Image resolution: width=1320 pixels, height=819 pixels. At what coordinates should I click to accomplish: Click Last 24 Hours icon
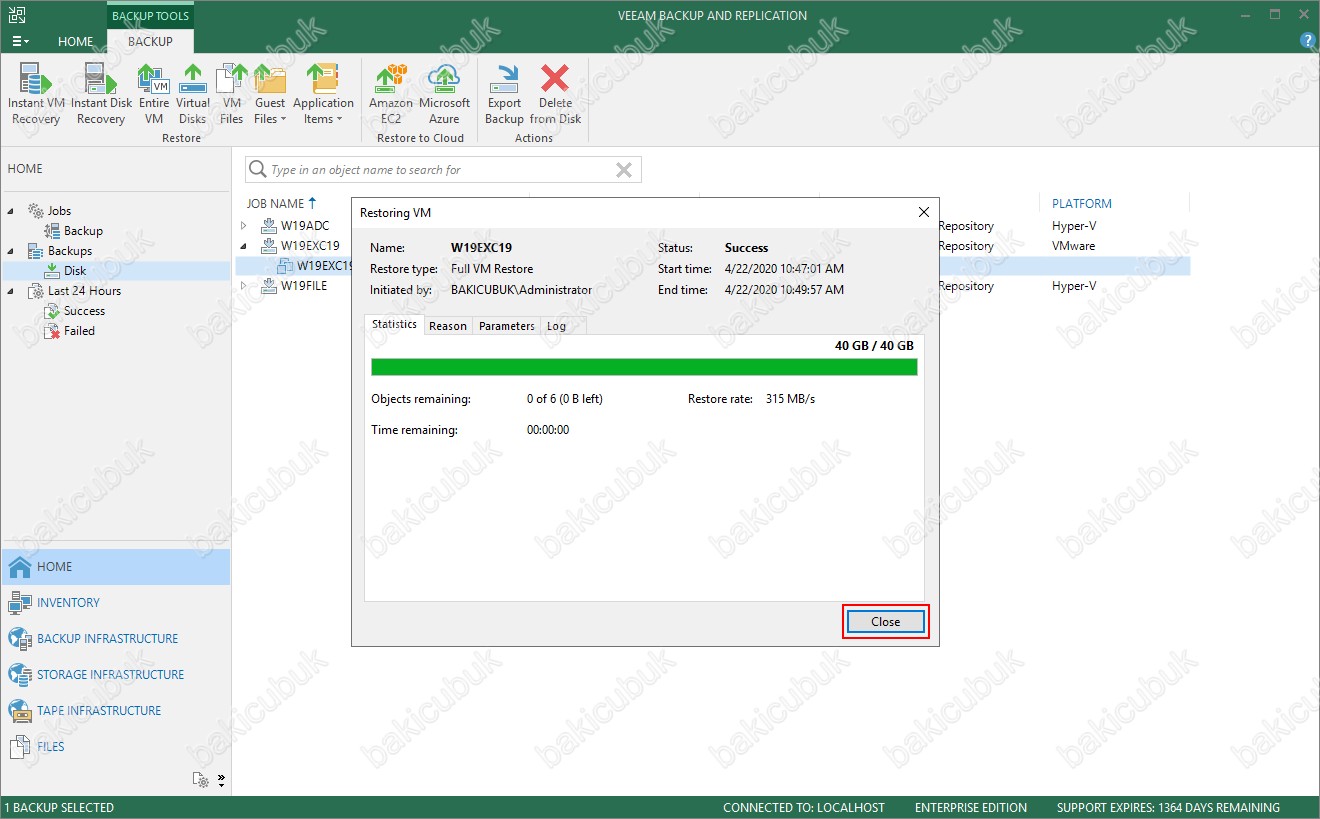pyautogui.click(x=35, y=291)
